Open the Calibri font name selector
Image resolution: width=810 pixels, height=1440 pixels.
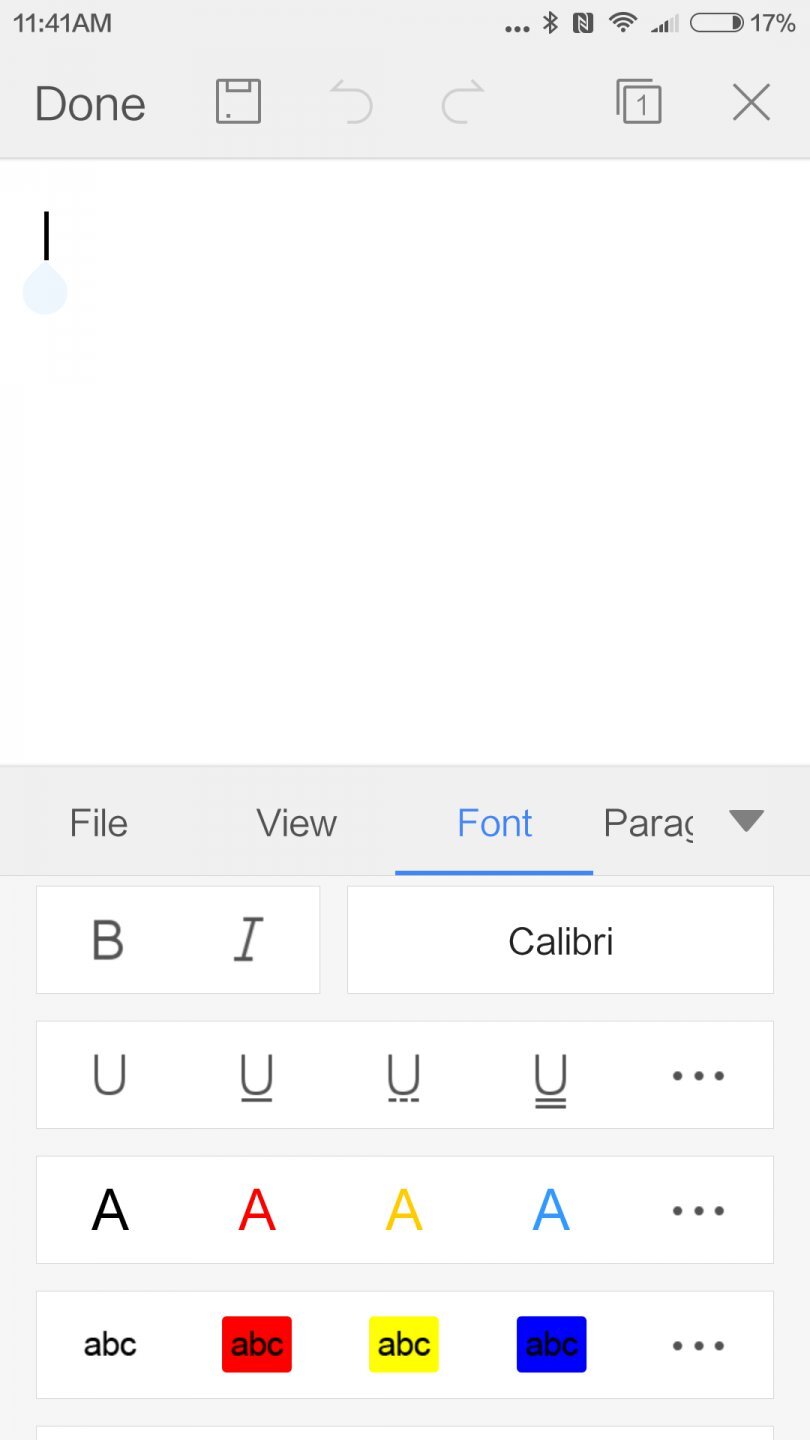coord(560,940)
